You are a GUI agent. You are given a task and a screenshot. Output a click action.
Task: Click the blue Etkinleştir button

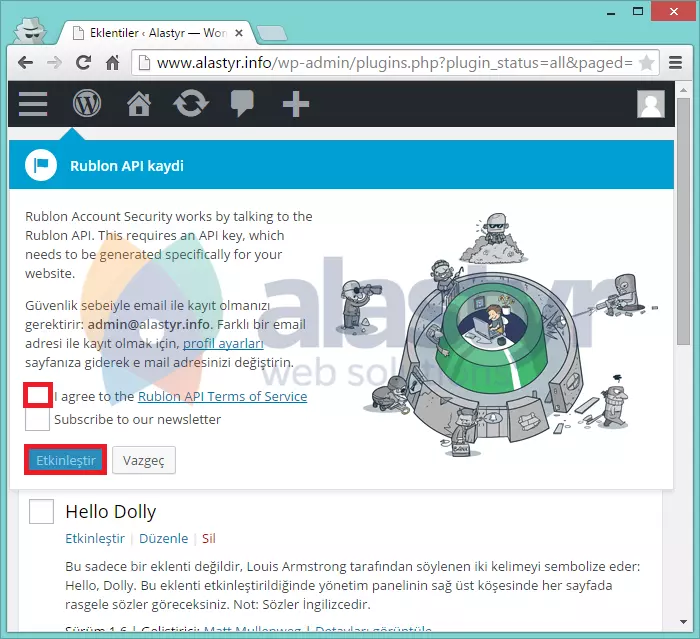click(66, 460)
